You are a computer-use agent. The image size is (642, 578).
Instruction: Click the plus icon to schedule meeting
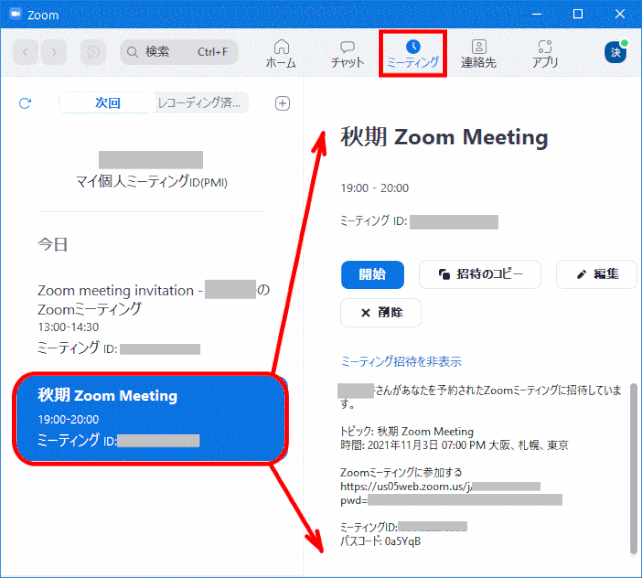283,103
